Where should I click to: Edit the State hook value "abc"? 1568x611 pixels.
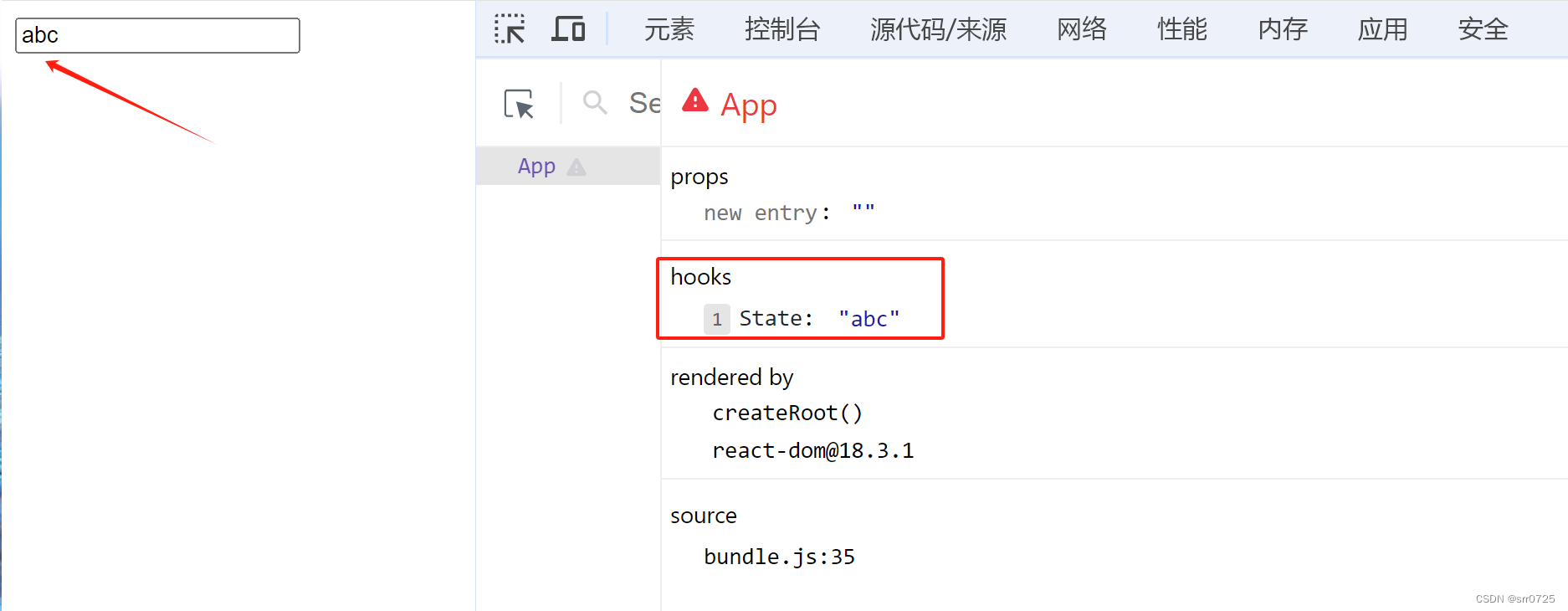coord(869,319)
